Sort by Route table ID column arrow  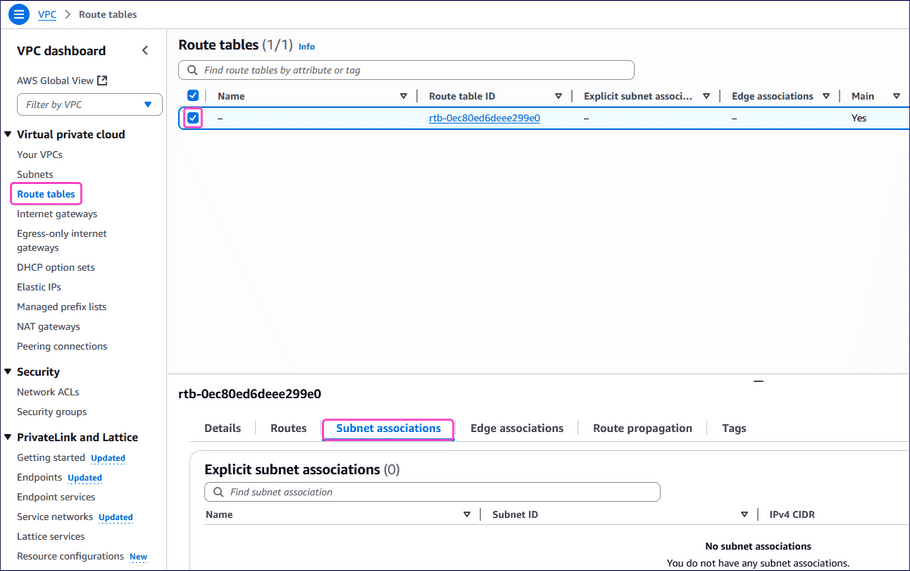click(558, 96)
